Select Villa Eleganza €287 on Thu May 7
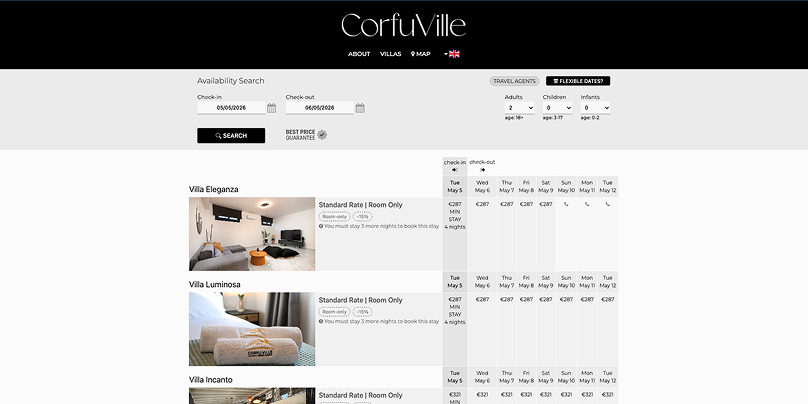The width and height of the screenshot is (808, 404). click(507, 204)
